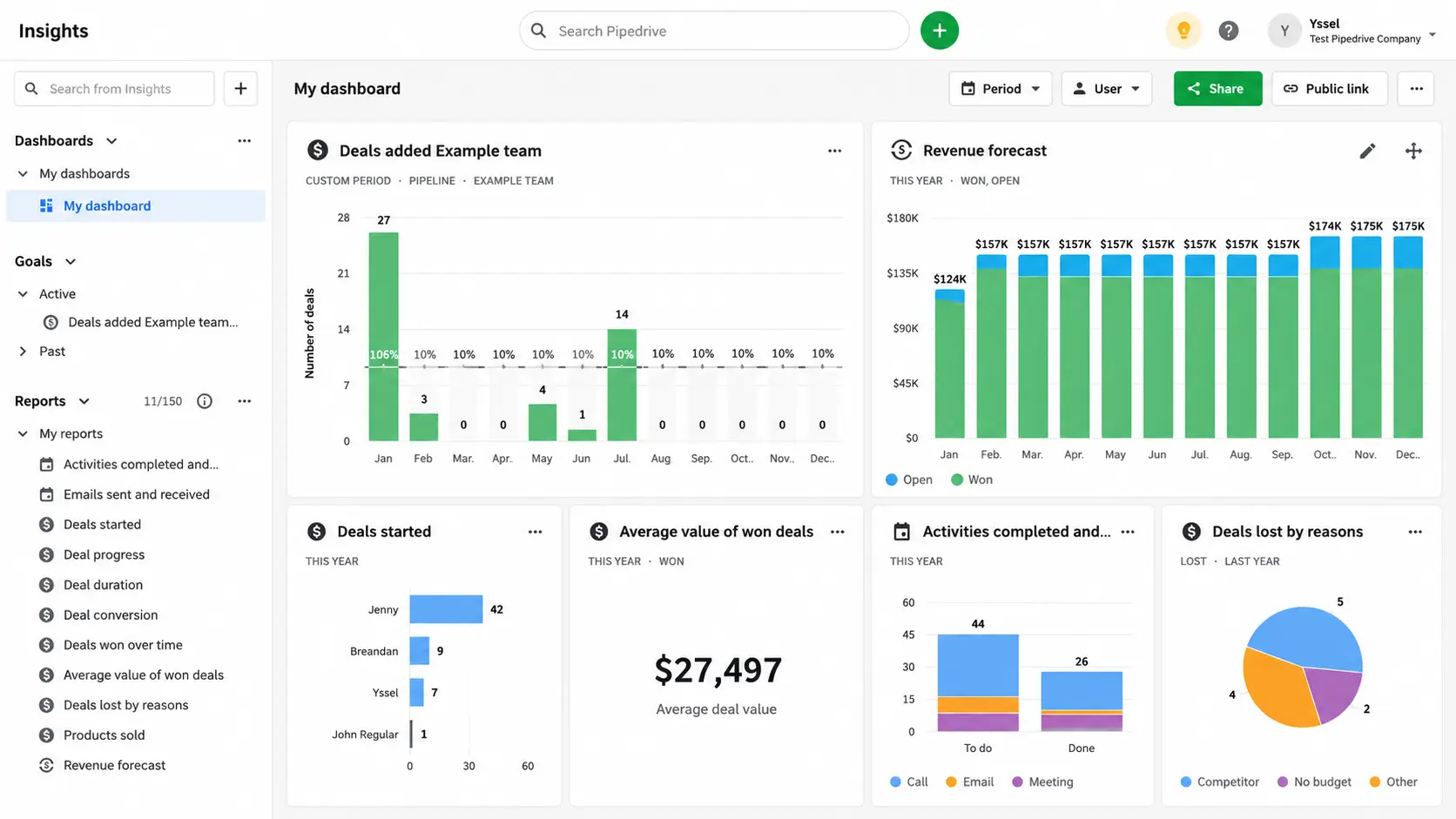Toggle the Competitor legend in pie chart
Viewport: 1456px width, 819px height.
pyautogui.click(x=1220, y=782)
